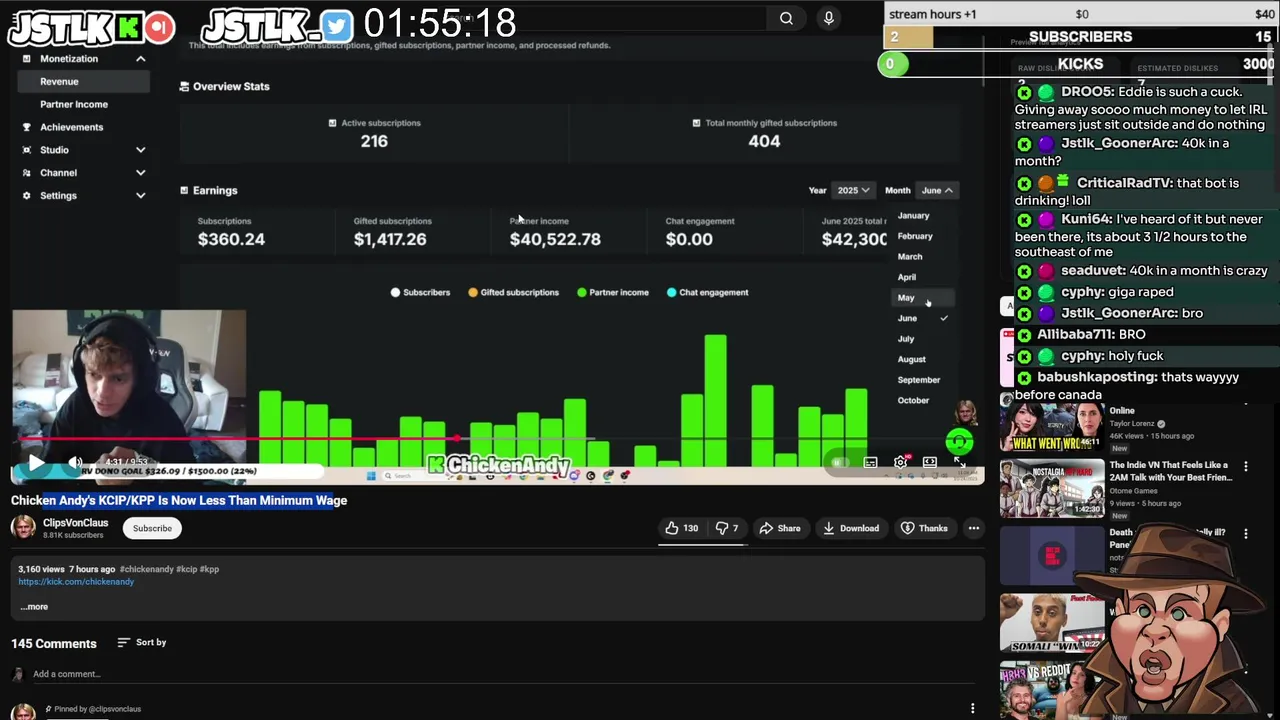The width and height of the screenshot is (1280, 720).
Task: Click the Sort by lines icon
Action: (x=124, y=642)
